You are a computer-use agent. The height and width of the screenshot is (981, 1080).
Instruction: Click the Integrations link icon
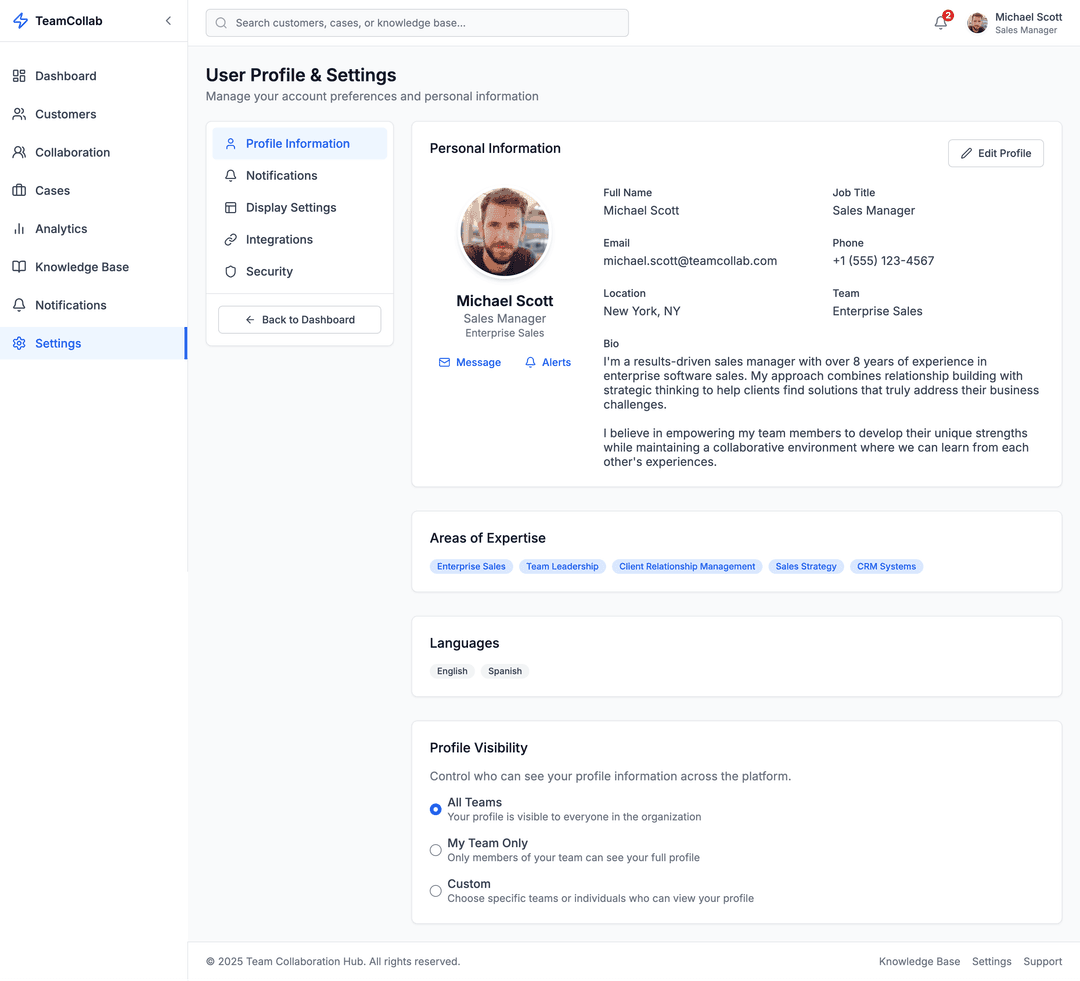click(x=229, y=239)
